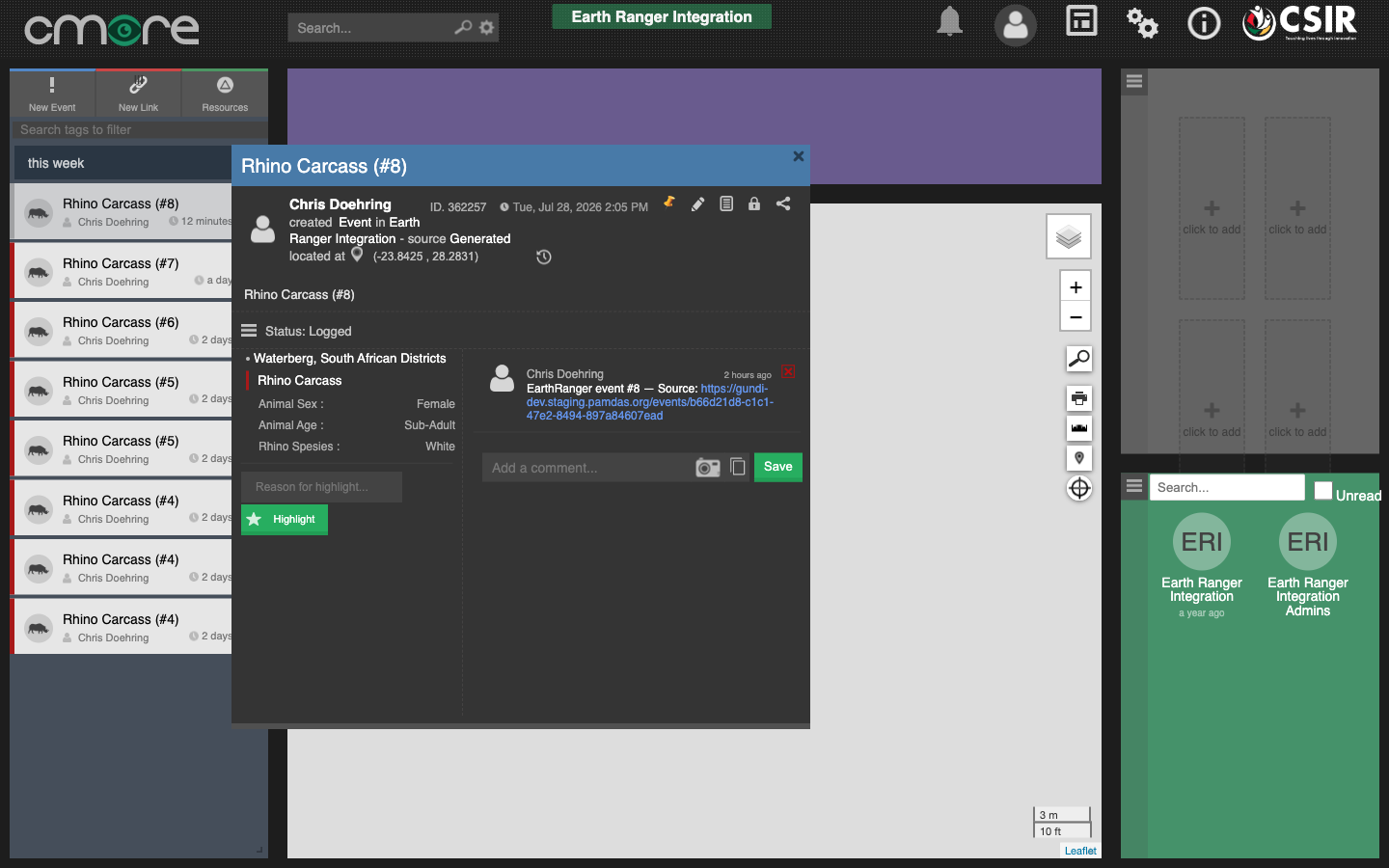Click coordinates (-23.8425 , 28.2831)
Image resolution: width=1389 pixels, height=868 pixels.
coord(425,257)
